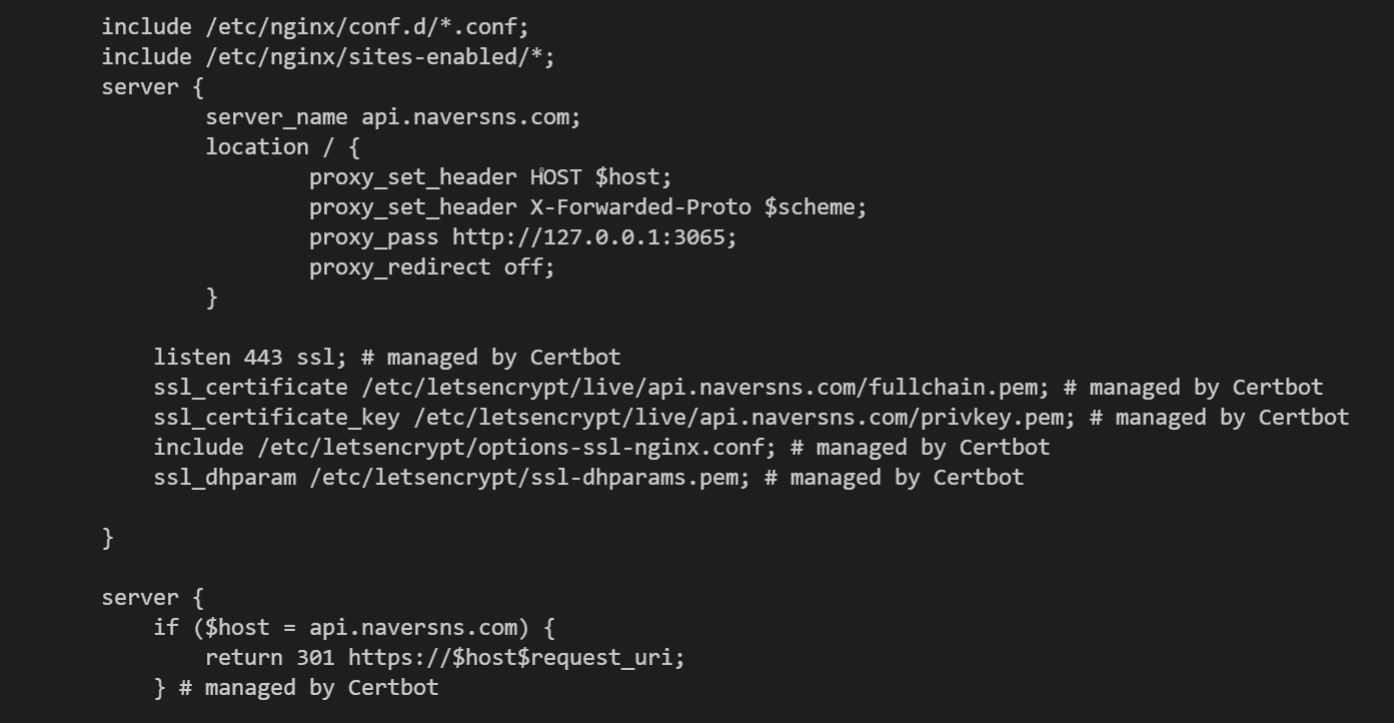Click the server_name directive line
Screen dimensions: 1394x723
392,117
